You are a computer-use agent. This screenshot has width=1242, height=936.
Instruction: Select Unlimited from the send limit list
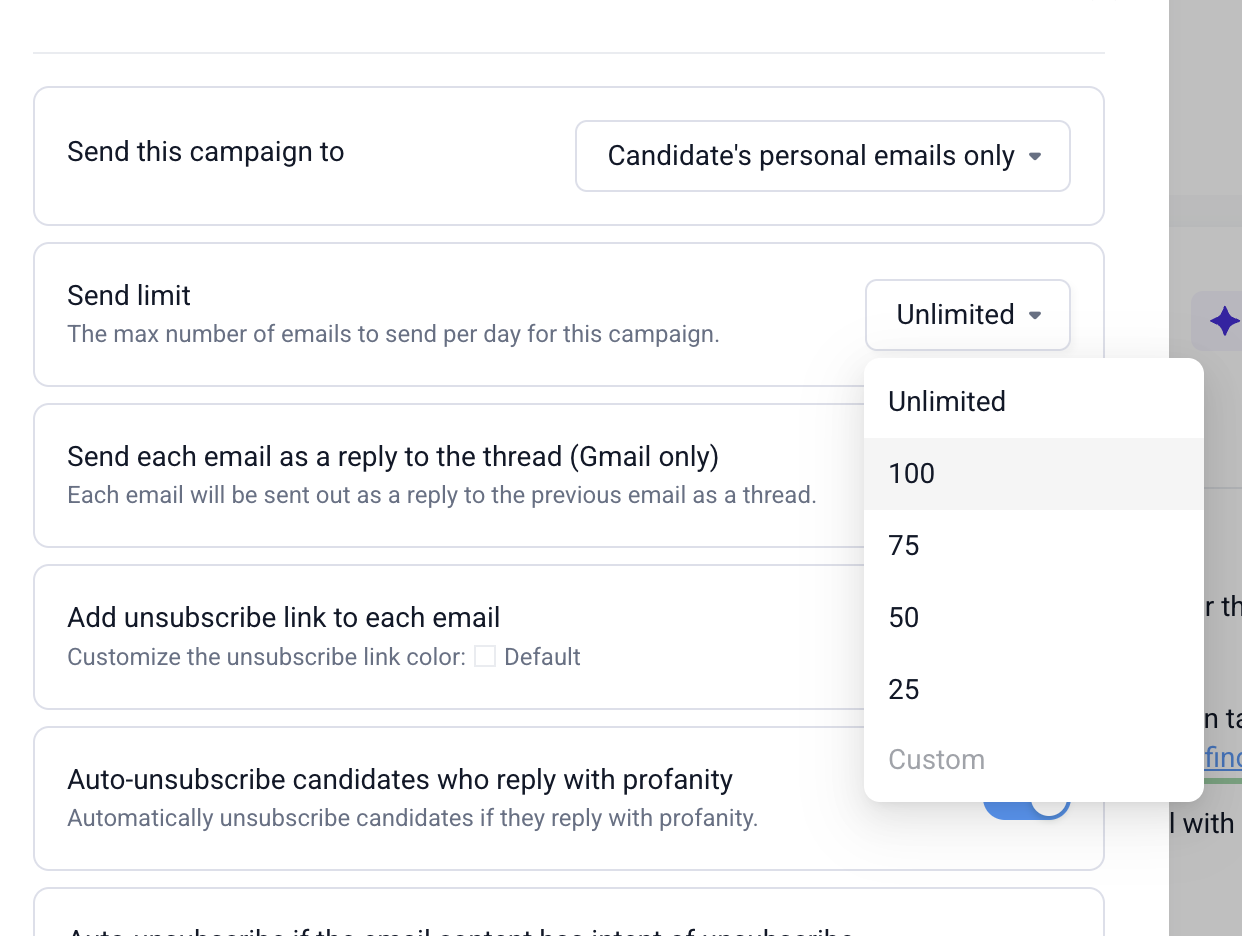(x=947, y=401)
